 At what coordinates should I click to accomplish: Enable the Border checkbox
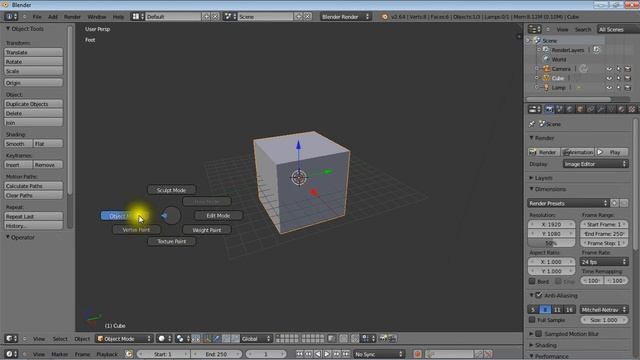[x=532, y=281]
